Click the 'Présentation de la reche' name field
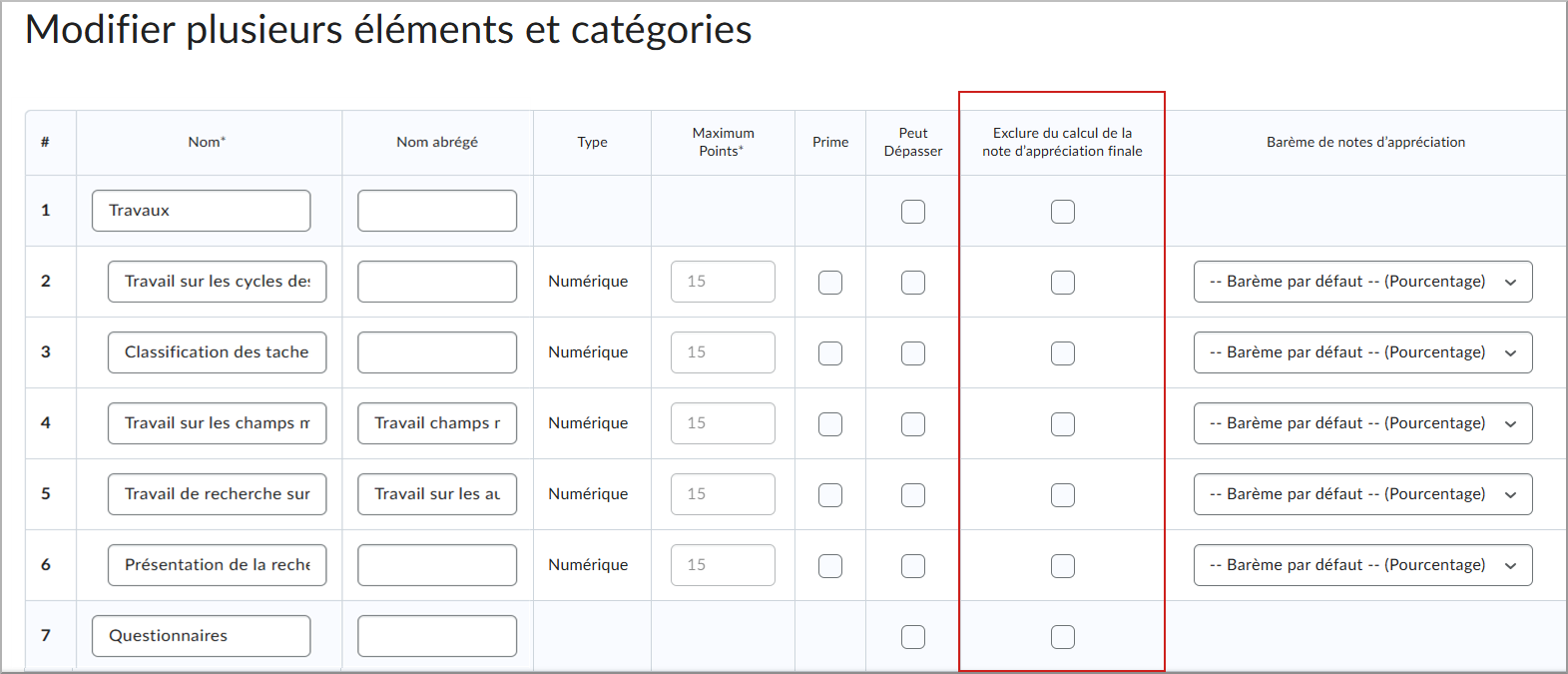Image resolution: width=1568 pixels, height=674 pixels. click(217, 565)
